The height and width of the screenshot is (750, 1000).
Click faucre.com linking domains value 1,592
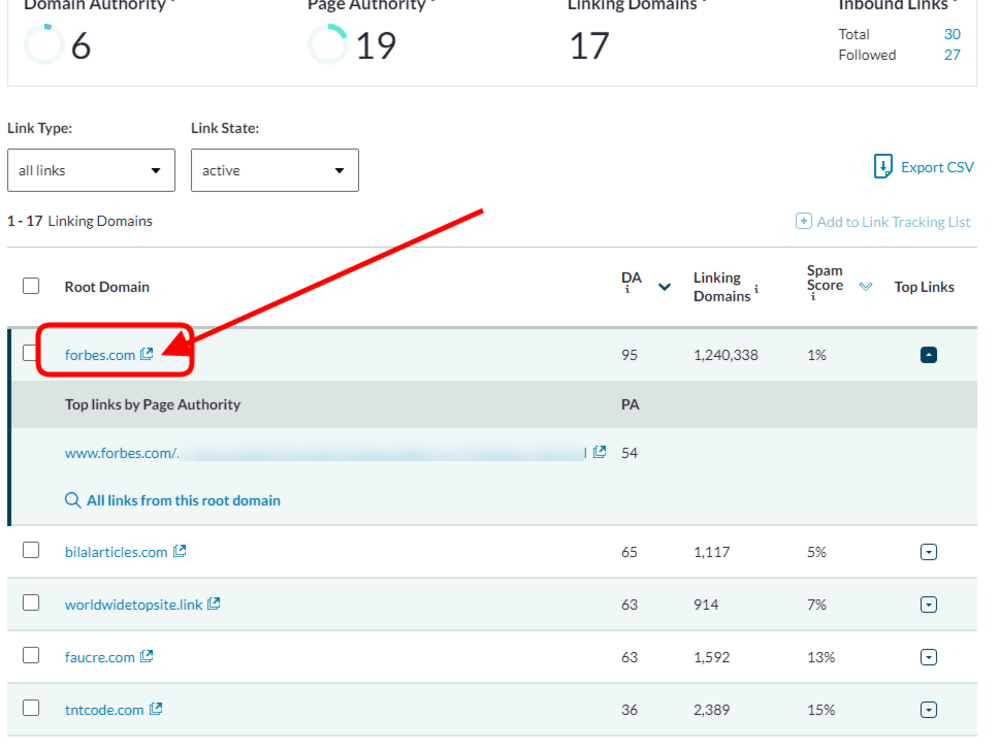(x=712, y=658)
